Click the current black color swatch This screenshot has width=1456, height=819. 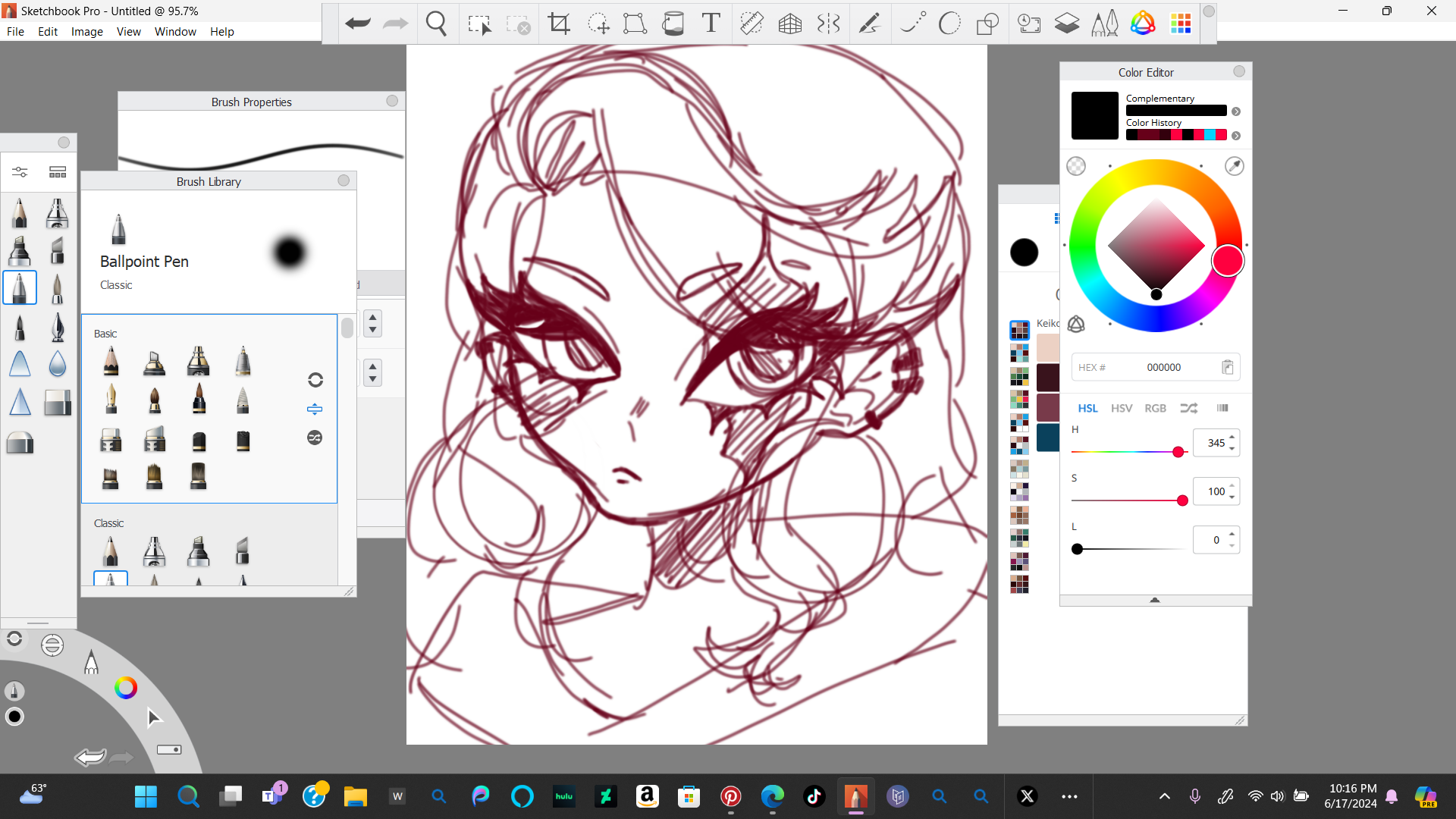[x=1094, y=115]
